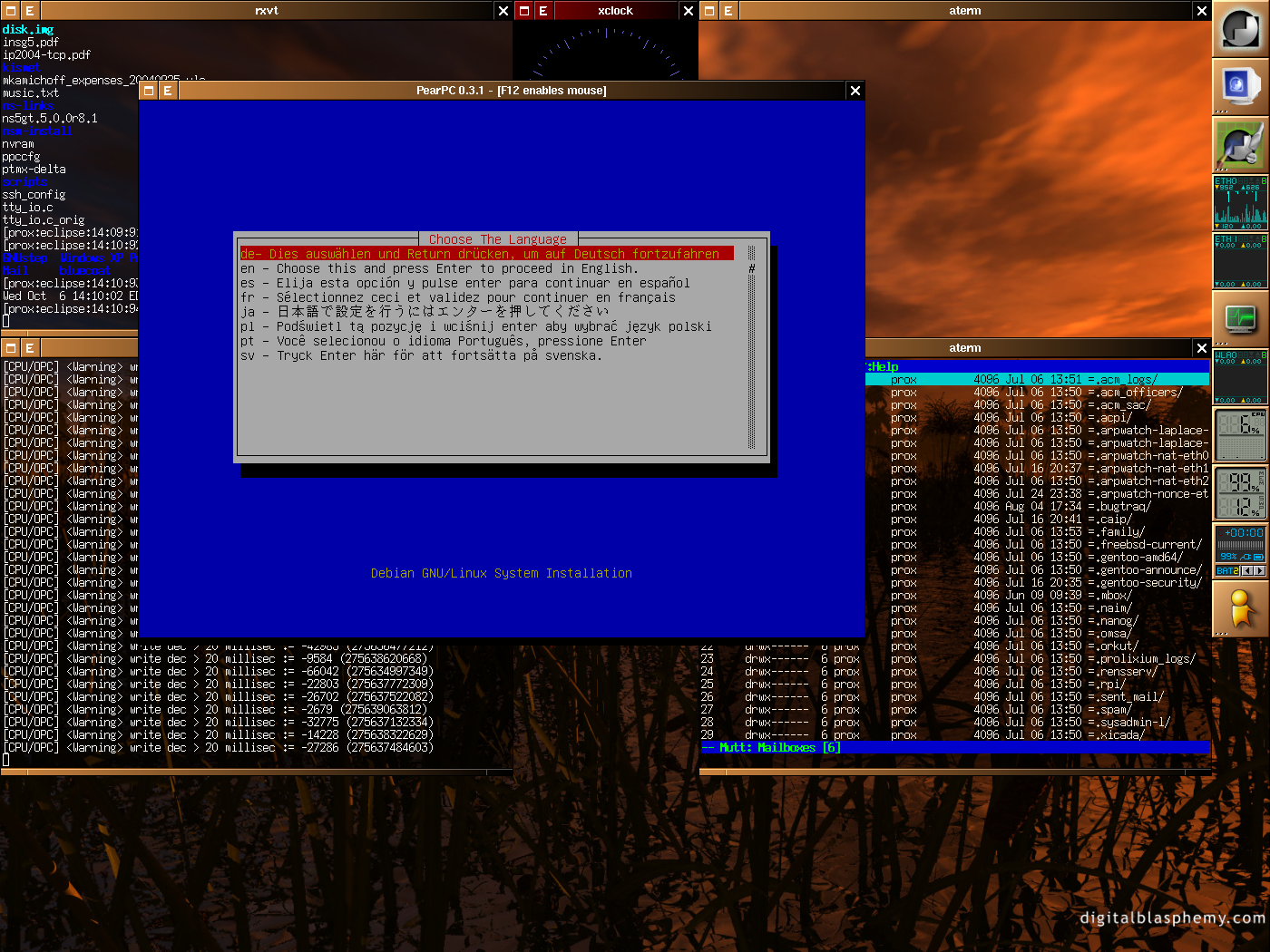
Task: Click the xclock window title
Action: (x=615, y=11)
